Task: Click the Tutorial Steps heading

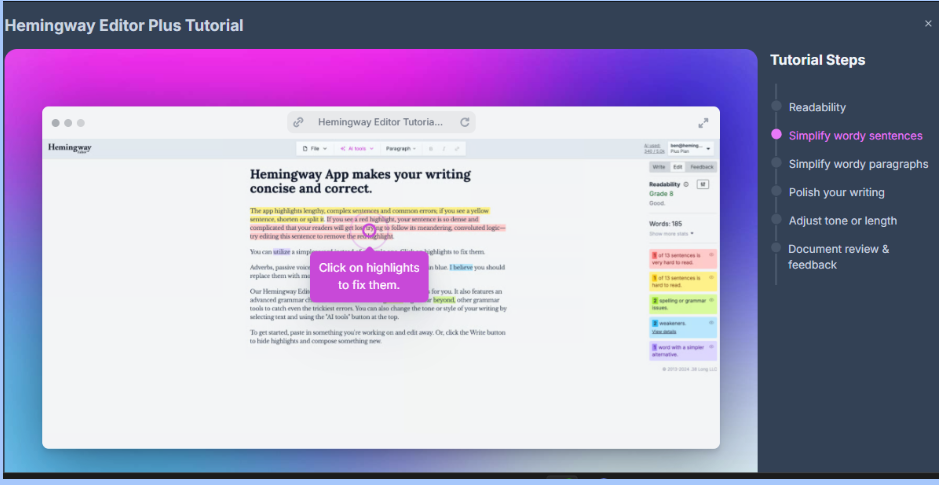Action: (817, 60)
